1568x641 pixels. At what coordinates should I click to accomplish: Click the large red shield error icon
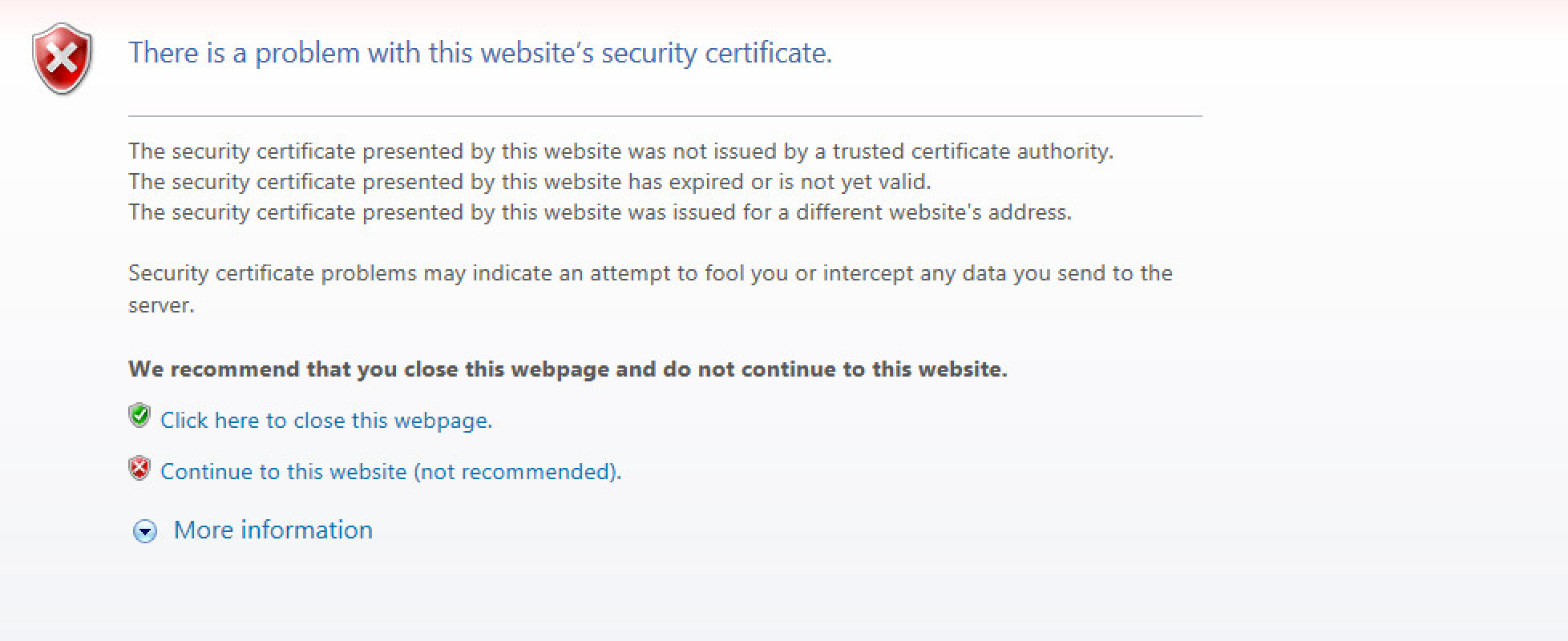tap(63, 58)
